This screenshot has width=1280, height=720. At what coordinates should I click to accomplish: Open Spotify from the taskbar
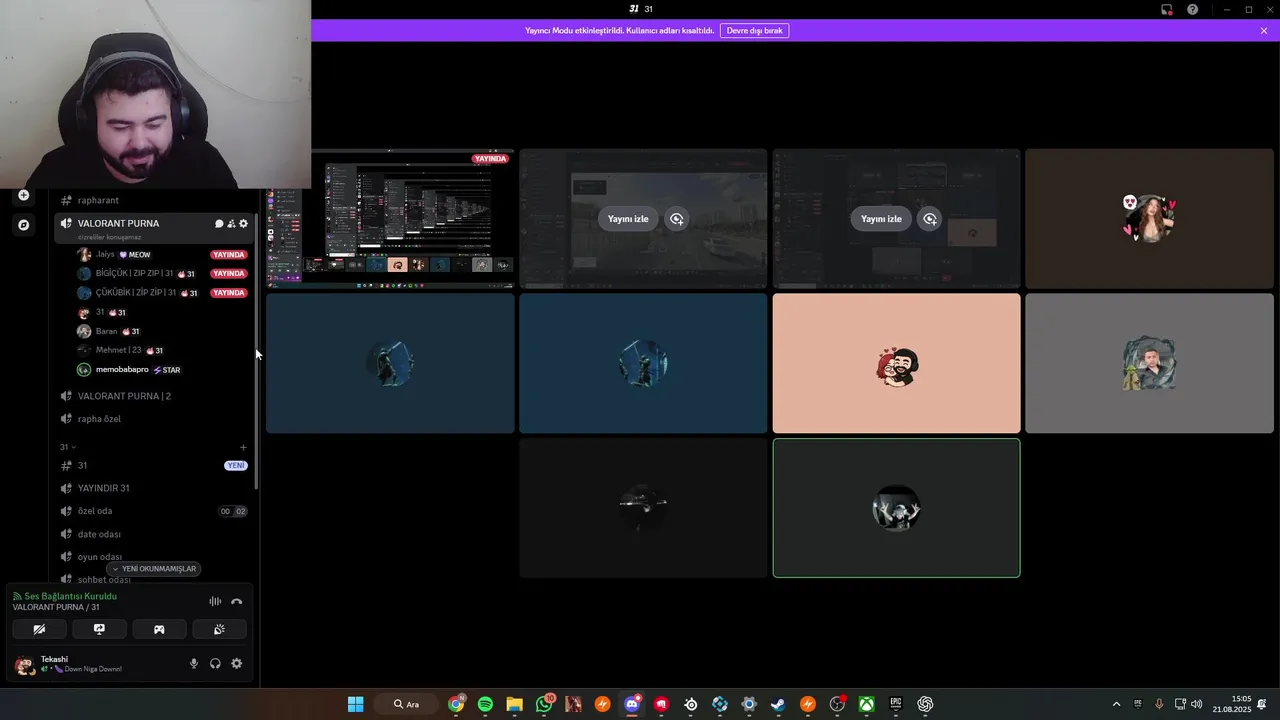[485, 704]
